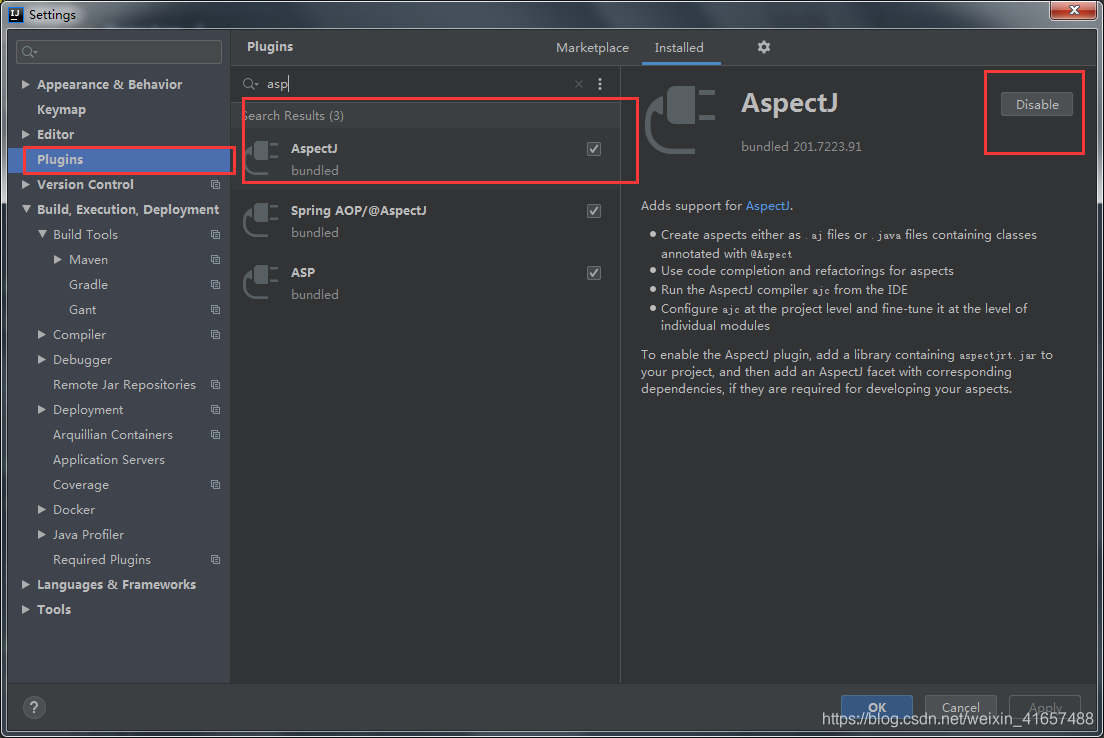Select the ASP plugin row
The height and width of the screenshot is (738, 1104).
pyautogui.click(x=426, y=282)
